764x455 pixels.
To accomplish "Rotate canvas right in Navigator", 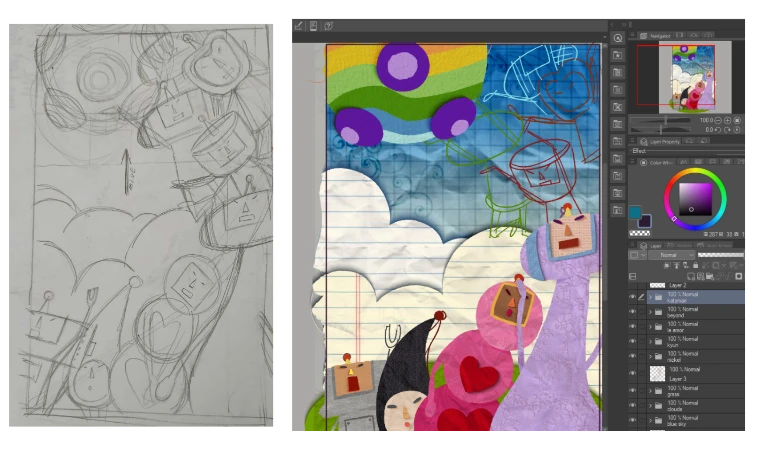I will tap(727, 130).
